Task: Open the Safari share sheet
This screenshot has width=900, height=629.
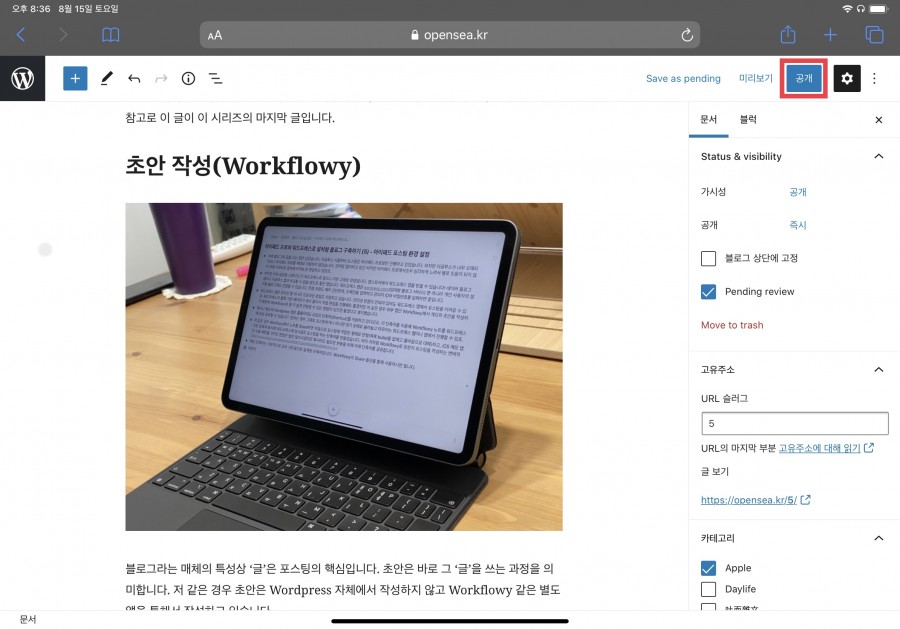Action: point(788,34)
